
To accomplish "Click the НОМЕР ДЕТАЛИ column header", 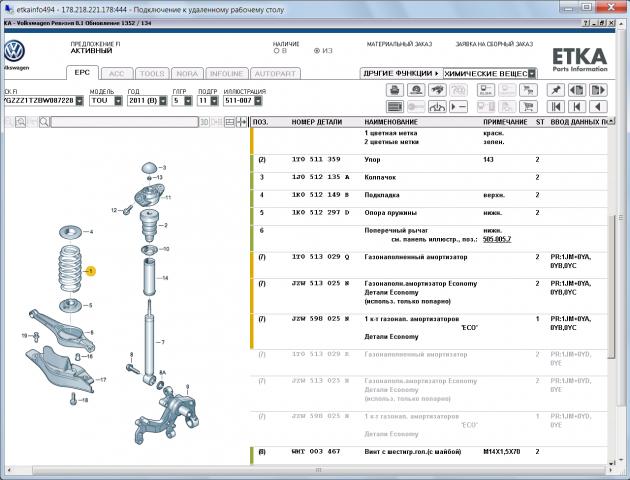I will pyautogui.click(x=317, y=122).
